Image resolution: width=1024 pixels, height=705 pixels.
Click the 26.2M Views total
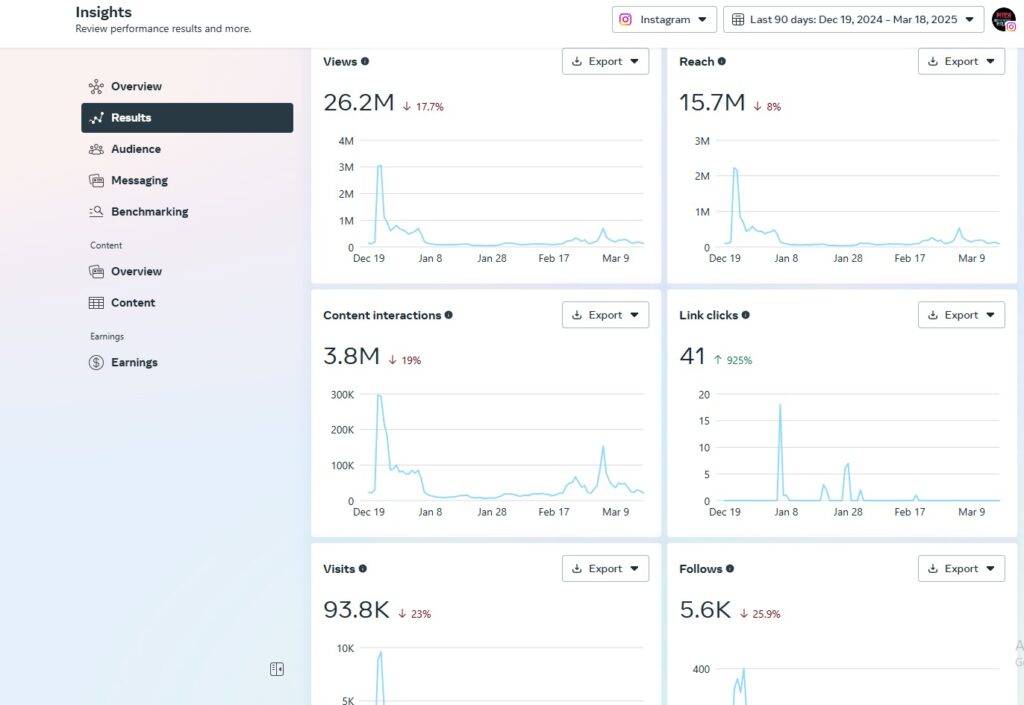click(359, 102)
